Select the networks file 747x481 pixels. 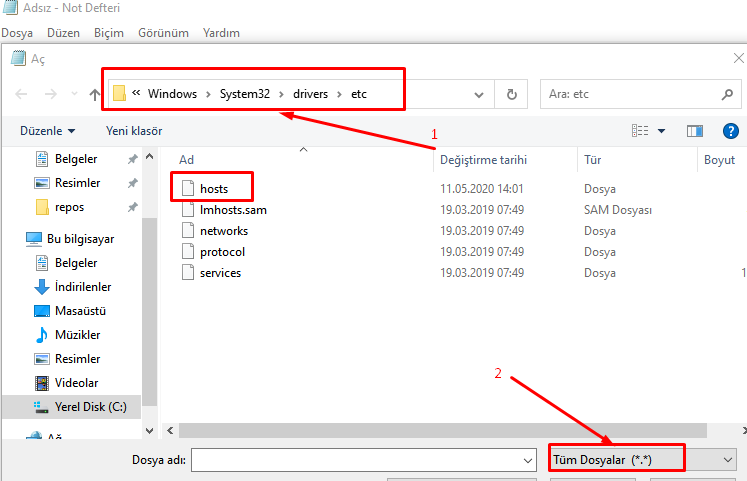coord(224,231)
